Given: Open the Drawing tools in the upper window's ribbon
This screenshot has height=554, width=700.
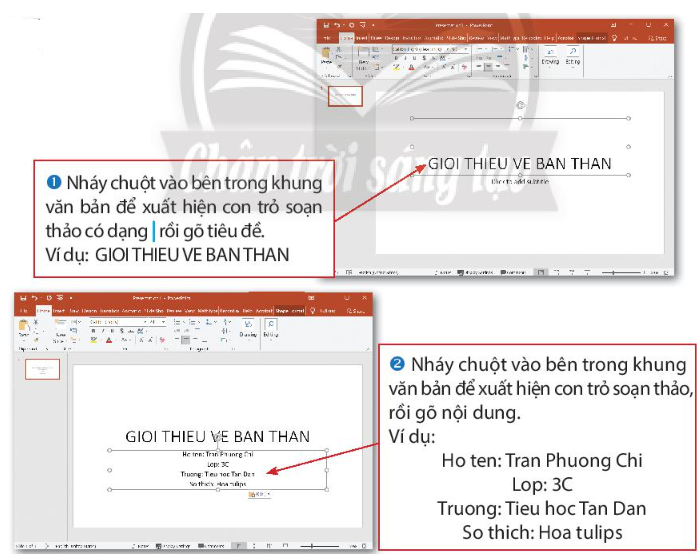Looking at the screenshot, I should click(550, 55).
